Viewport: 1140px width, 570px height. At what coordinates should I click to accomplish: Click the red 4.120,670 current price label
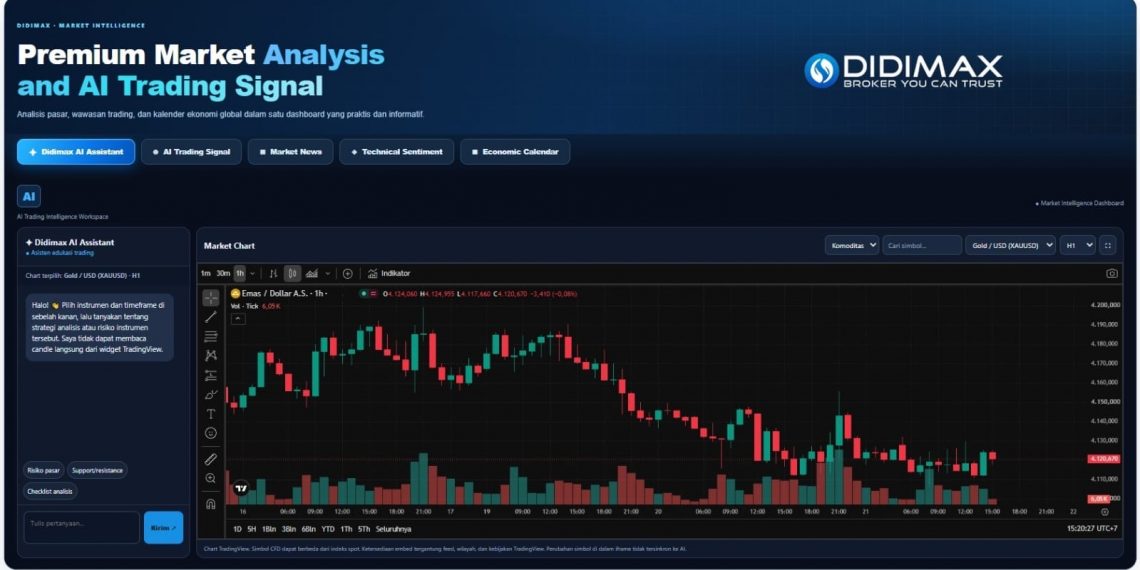1103,459
